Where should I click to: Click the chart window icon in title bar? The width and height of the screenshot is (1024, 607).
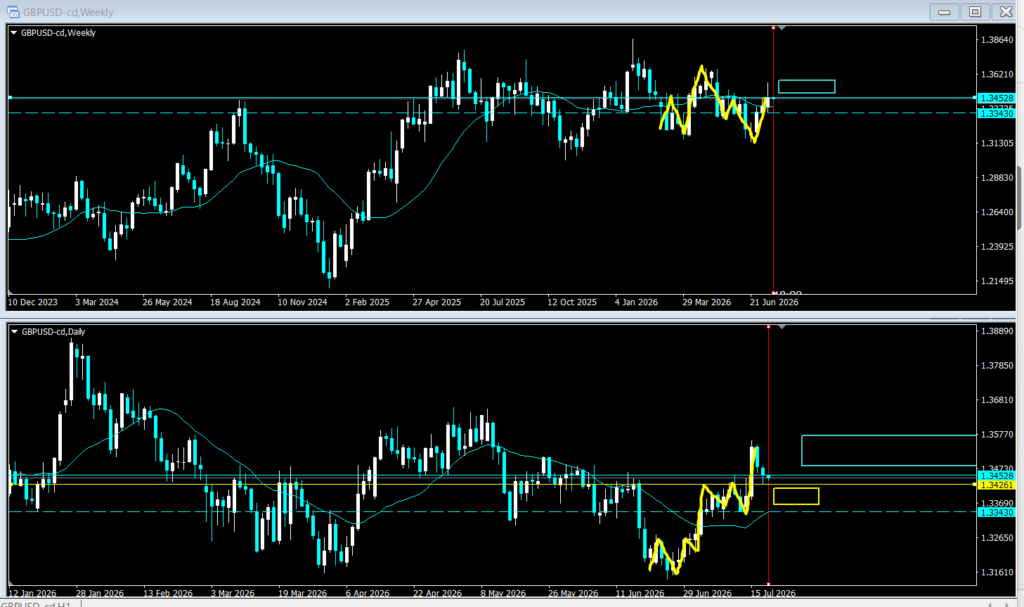click(13, 12)
